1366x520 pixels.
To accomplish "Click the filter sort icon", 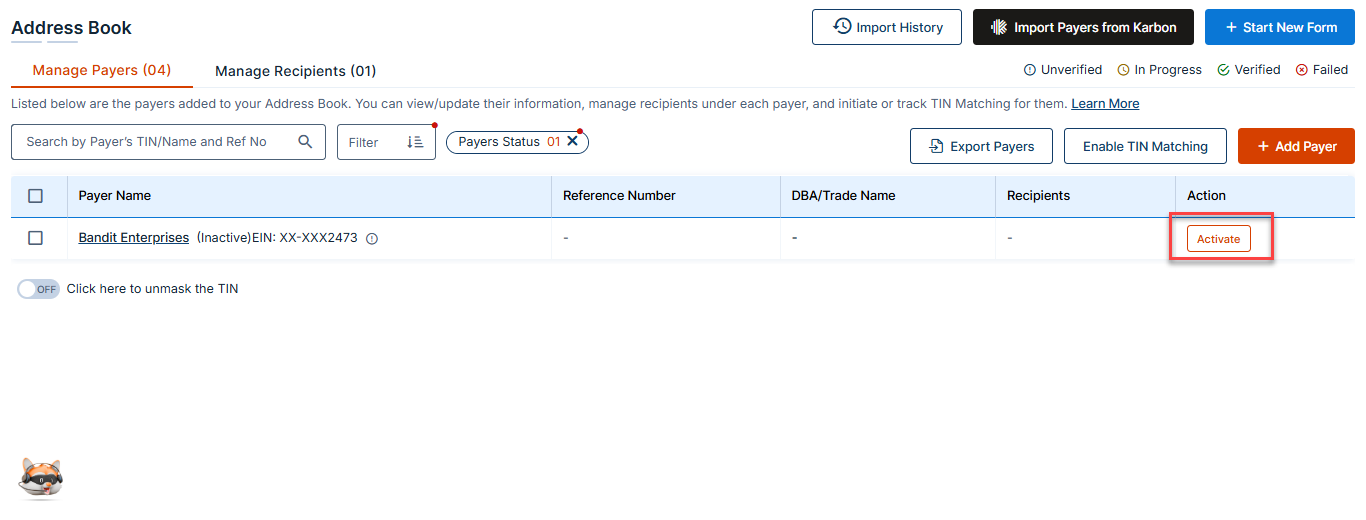I will point(415,142).
